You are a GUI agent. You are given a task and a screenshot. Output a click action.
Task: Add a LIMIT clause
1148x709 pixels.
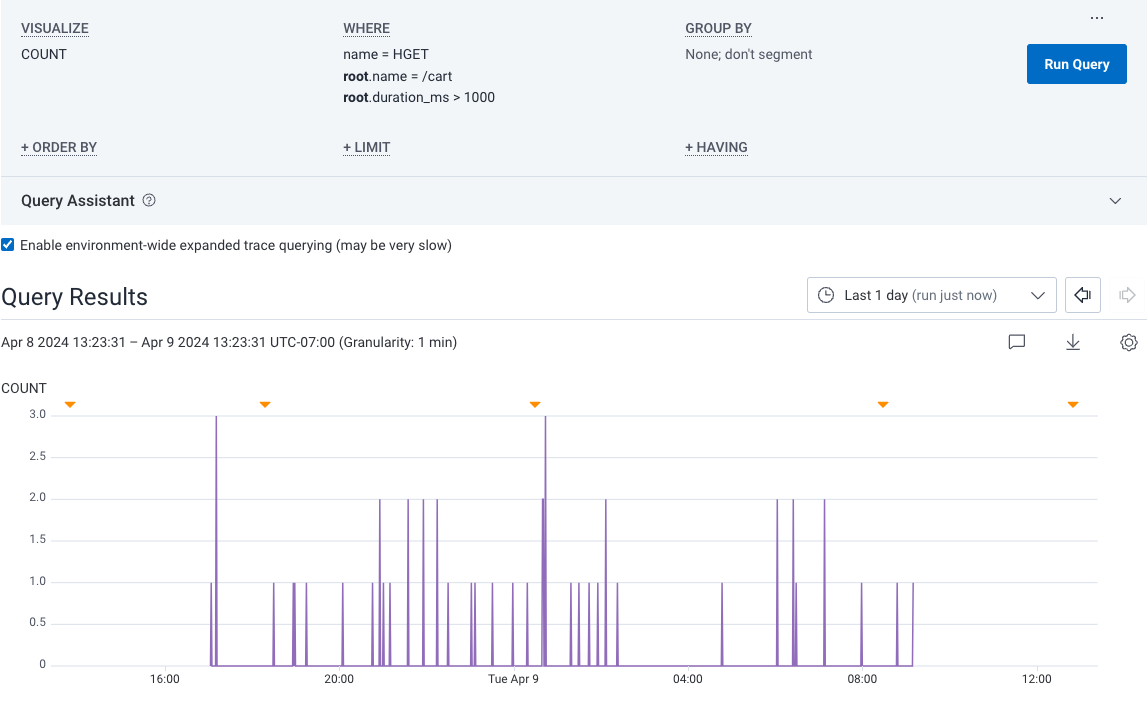[366, 147]
